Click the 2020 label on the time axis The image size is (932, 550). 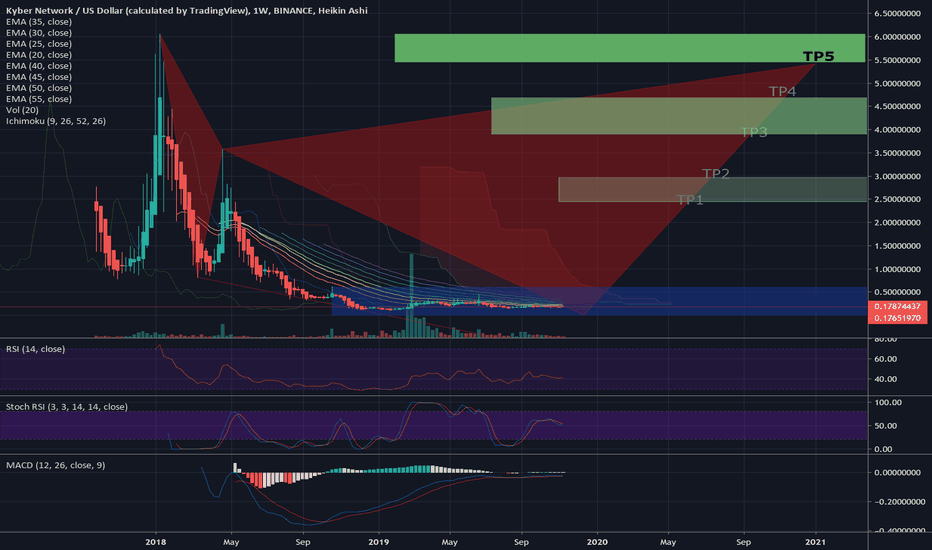click(597, 542)
